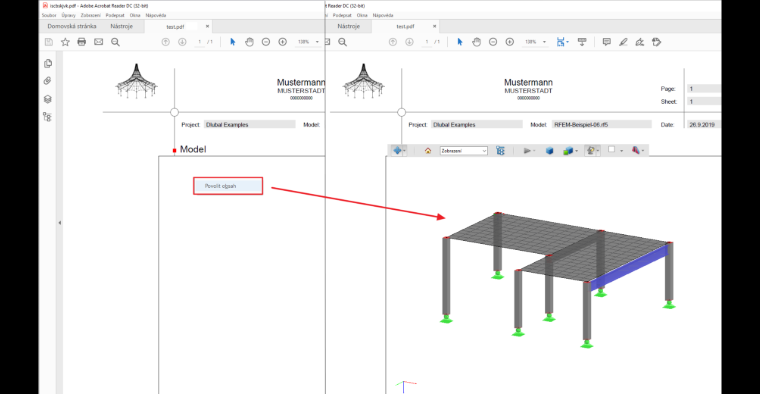The height and width of the screenshot is (394, 760).
Task: Open dropdown arrow next to background color swatch
Action: coord(621,151)
